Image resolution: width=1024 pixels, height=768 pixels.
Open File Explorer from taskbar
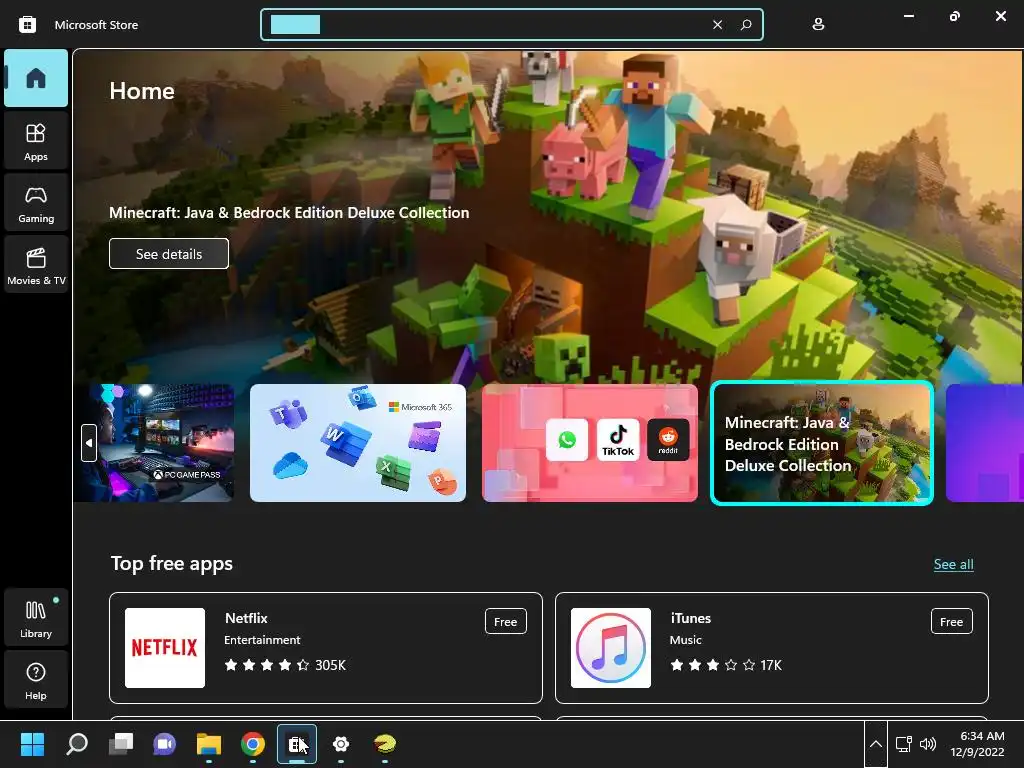(209, 744)
